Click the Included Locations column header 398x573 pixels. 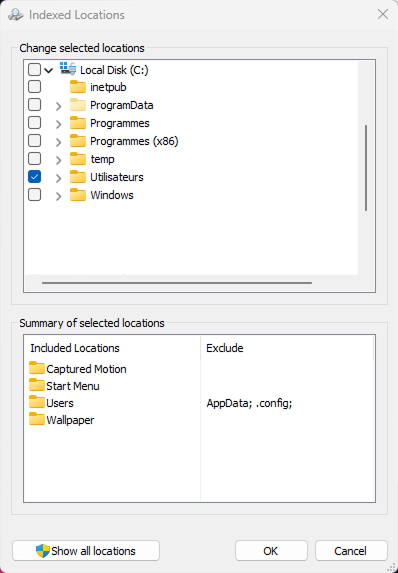point(112,348)
